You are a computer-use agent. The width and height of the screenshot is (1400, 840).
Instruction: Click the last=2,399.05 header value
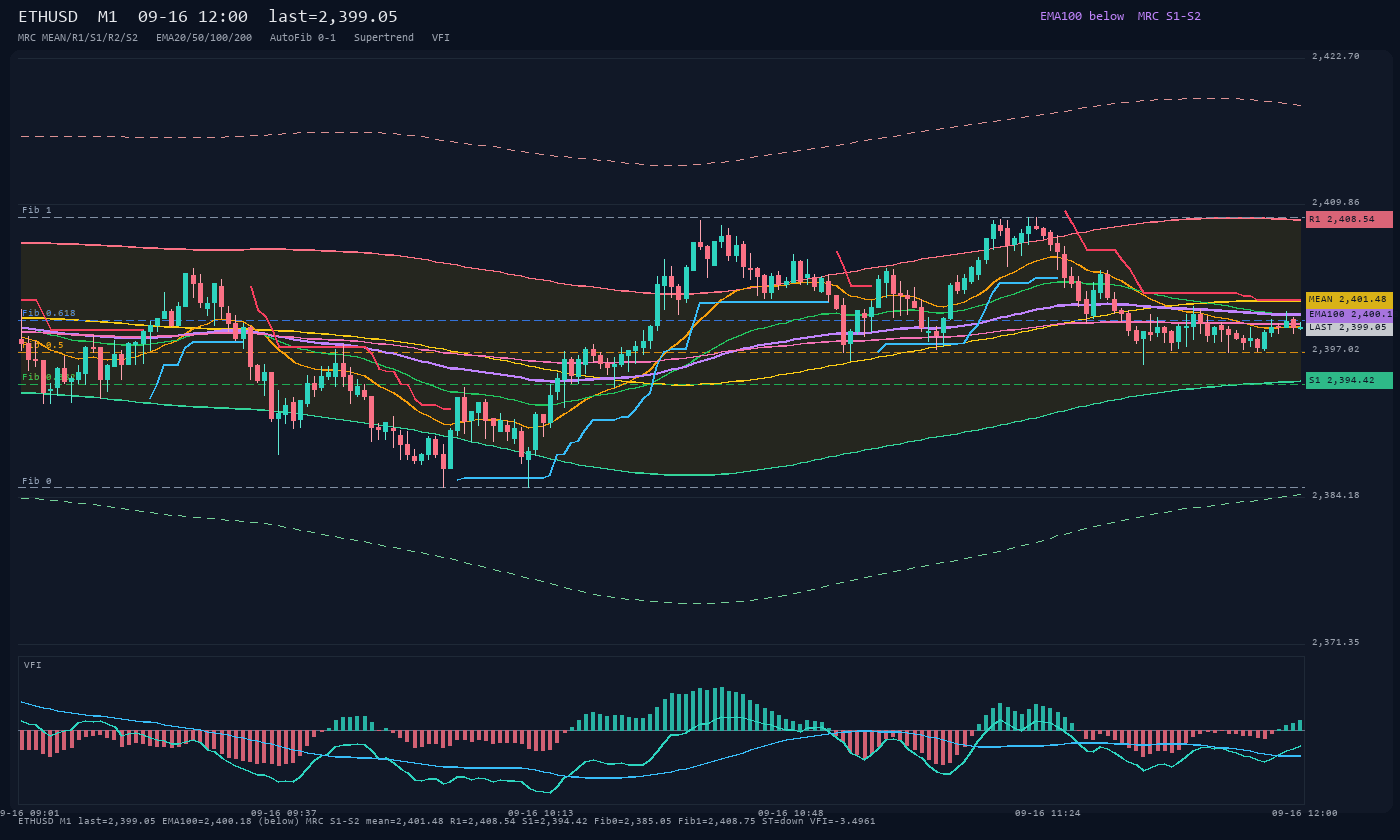pyautogui.click(x=333, y=17)
